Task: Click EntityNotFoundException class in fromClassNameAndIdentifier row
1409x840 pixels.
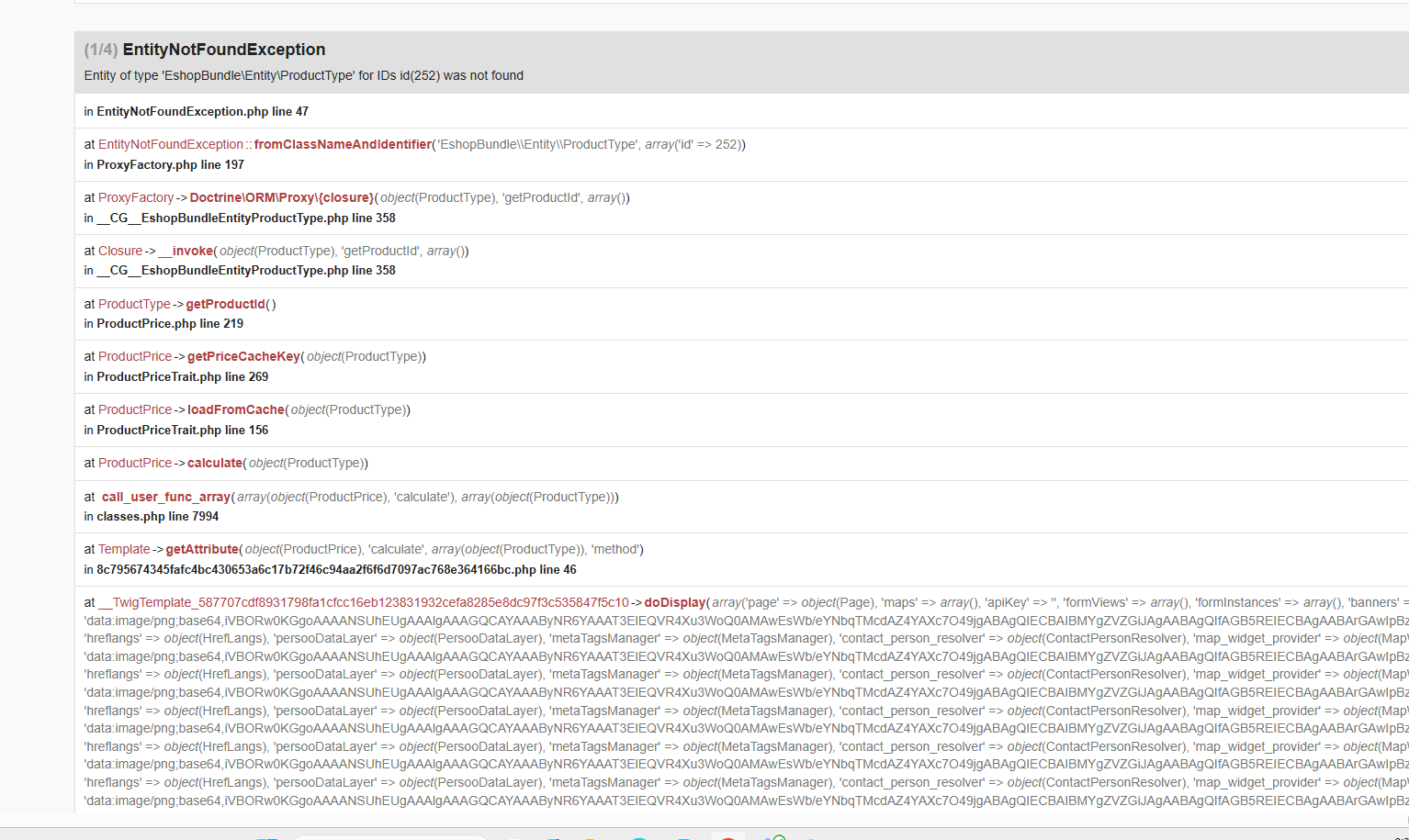Action: point(171,144)
